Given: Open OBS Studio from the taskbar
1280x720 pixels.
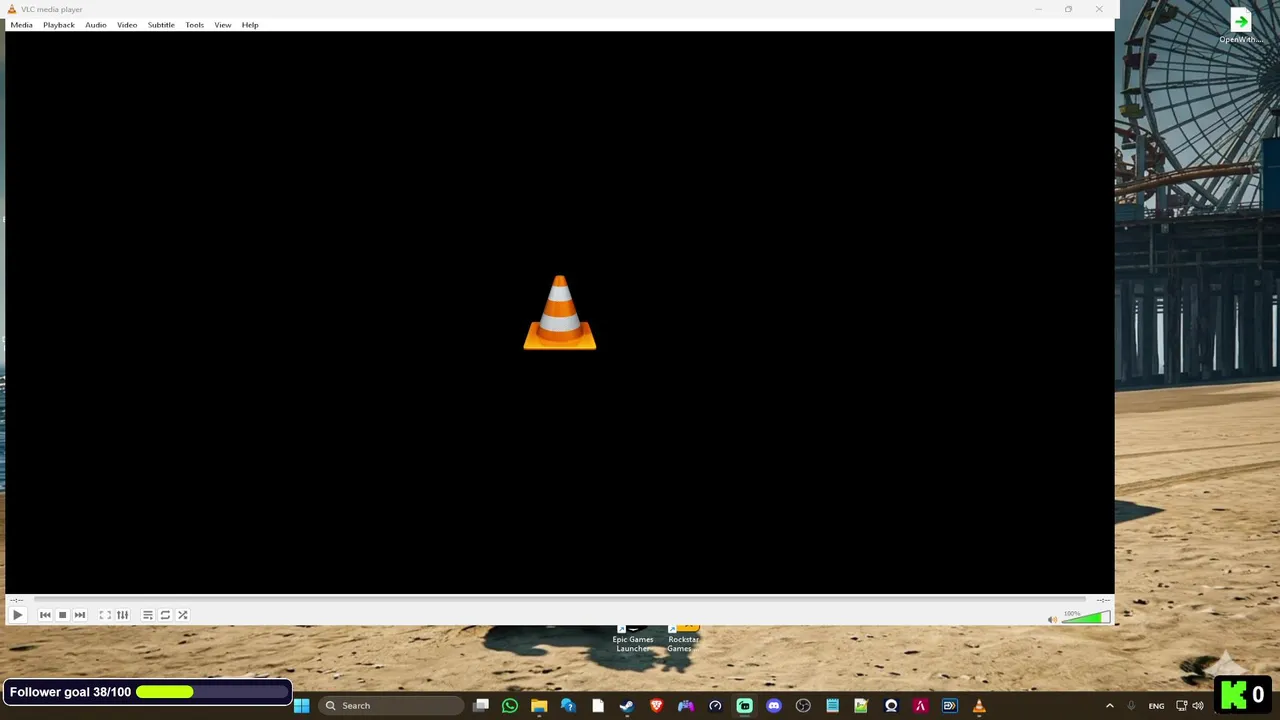Looking at the screenshot, I should tap(803, 706).
